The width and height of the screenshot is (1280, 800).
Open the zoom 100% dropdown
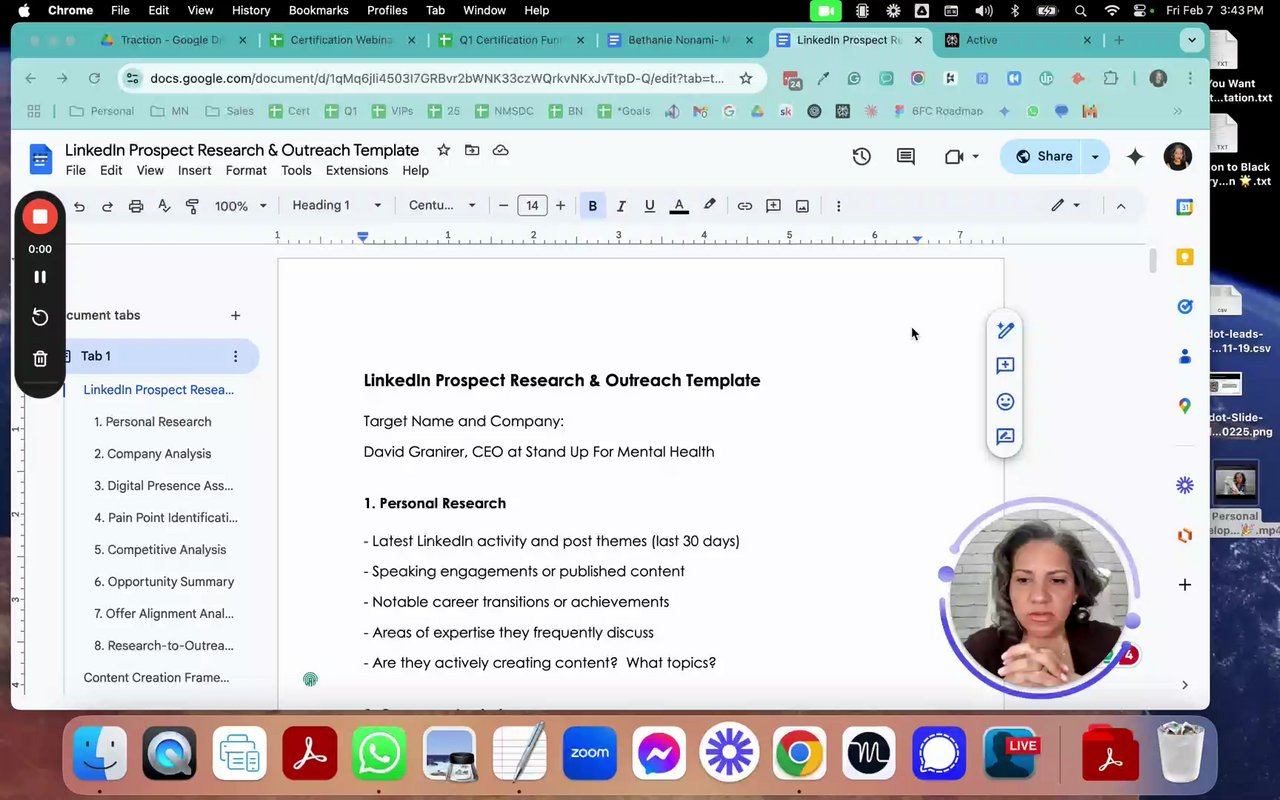pyautogui.click(x=241, y=206)
